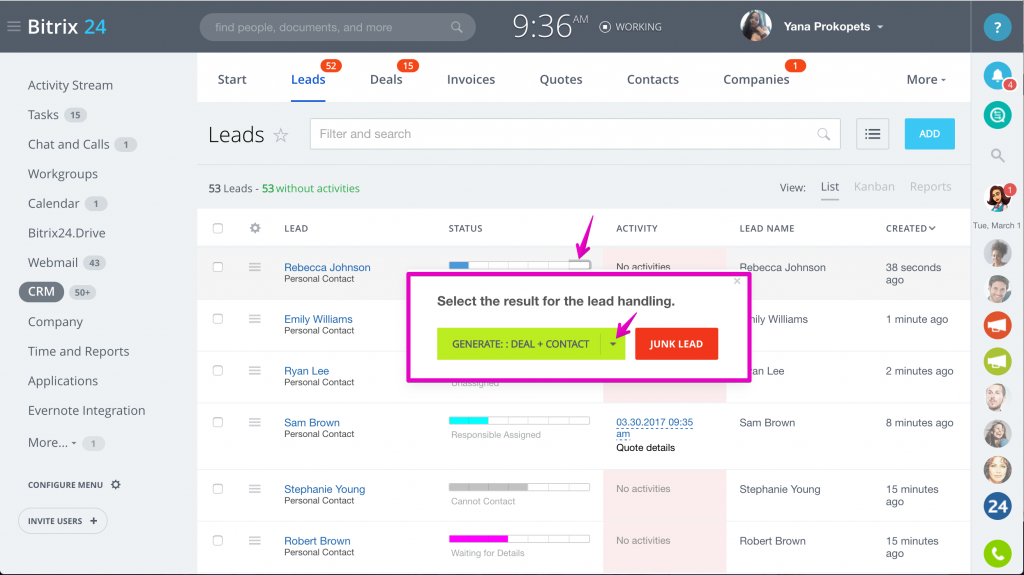The height and width of the screenshot is (575, 1024).
Task: Click the blue ADD button
Action: 929,134
